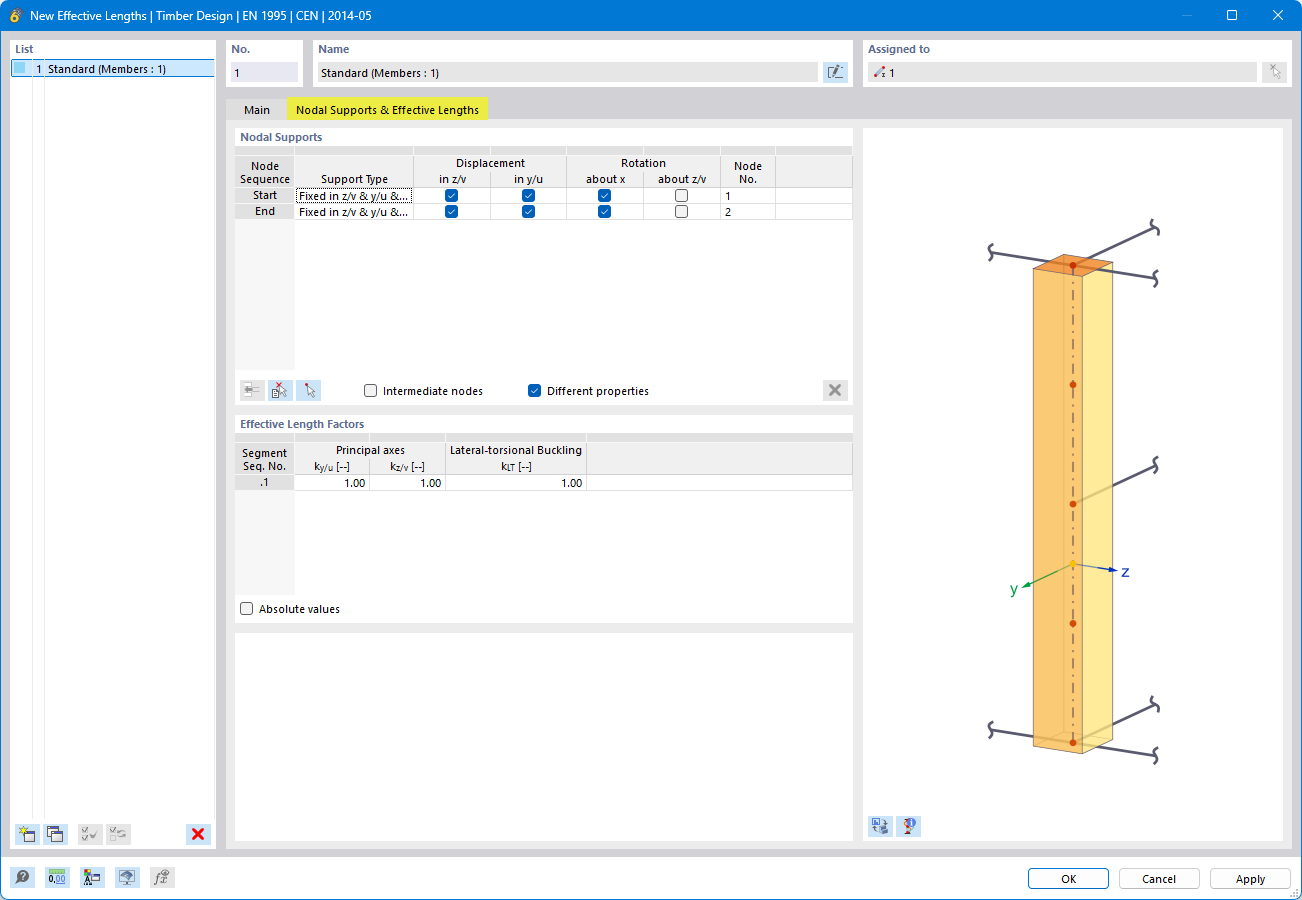The height and width of the screenshot is (900, 1302).
Task: Uncheck Rotation about x for Start node
Action: pos(603,195)
